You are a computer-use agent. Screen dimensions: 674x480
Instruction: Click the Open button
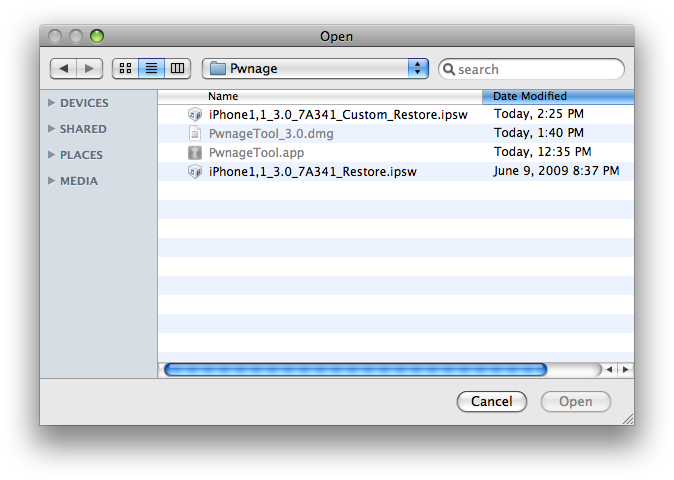tap(576, 401)
